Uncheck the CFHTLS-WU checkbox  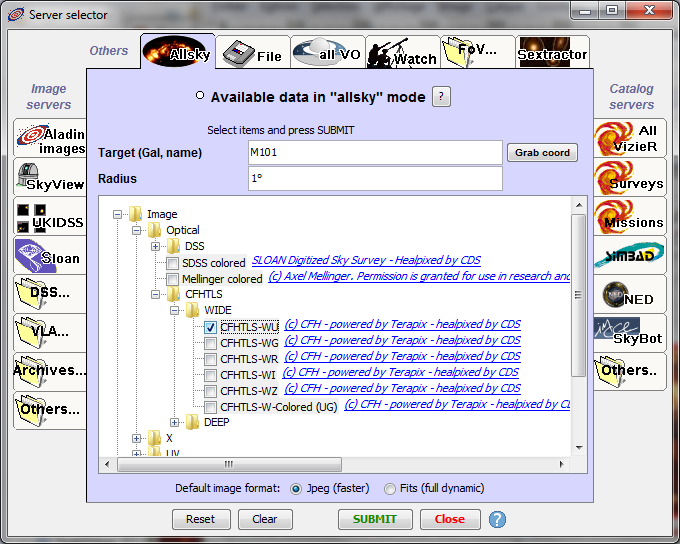(210, 327)
